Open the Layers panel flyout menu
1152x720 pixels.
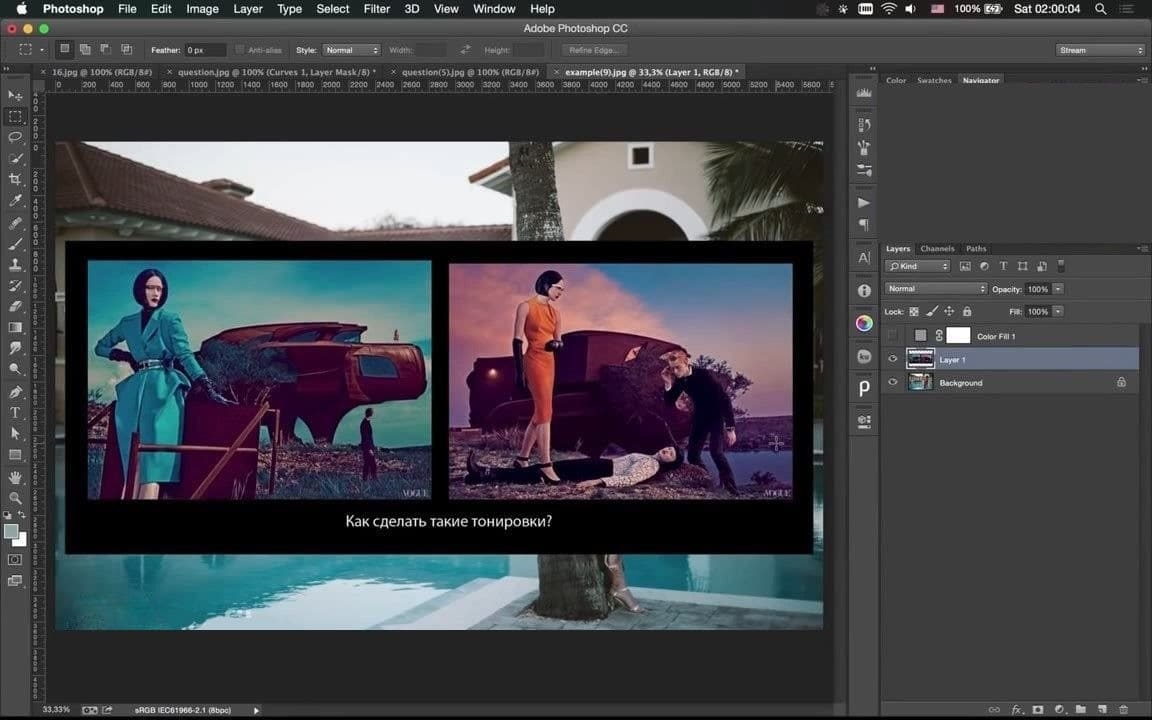click(1142, 248)
